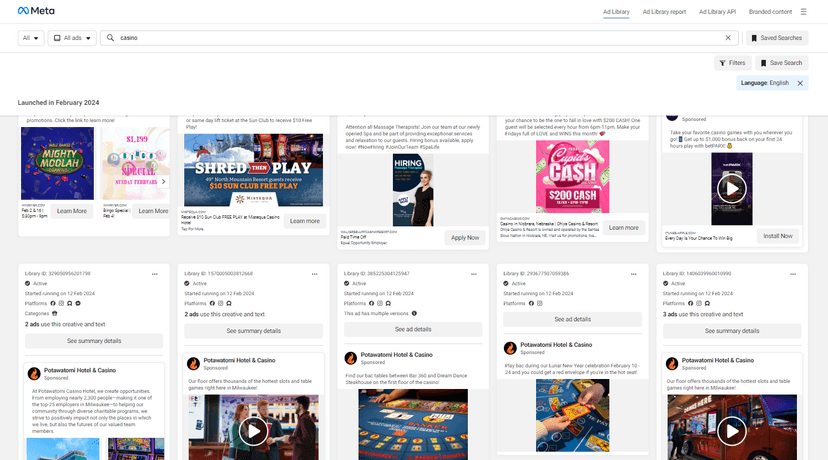This screenshot has height=460, width=828.
Task: Open the All ads category dropdown
Action: tap(72, 38)
